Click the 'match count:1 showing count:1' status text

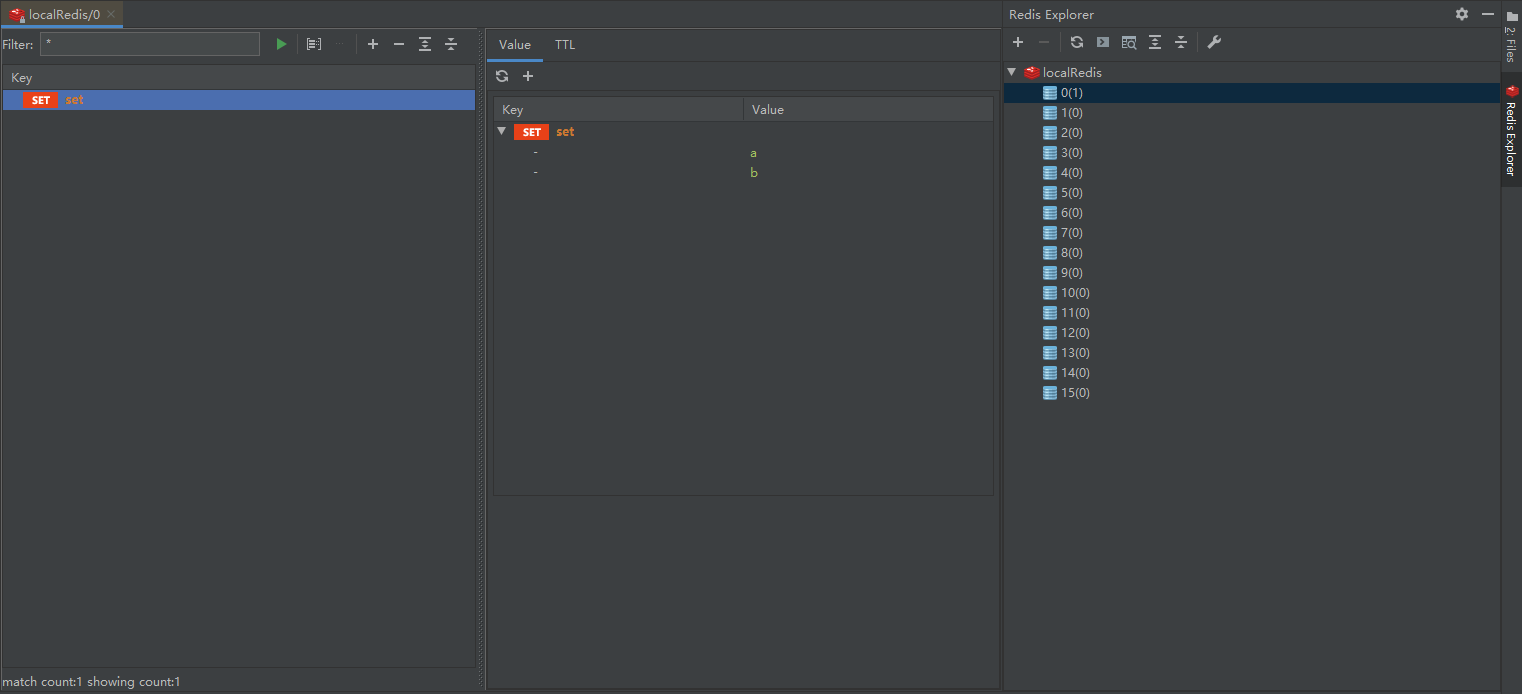coord(91,682)
